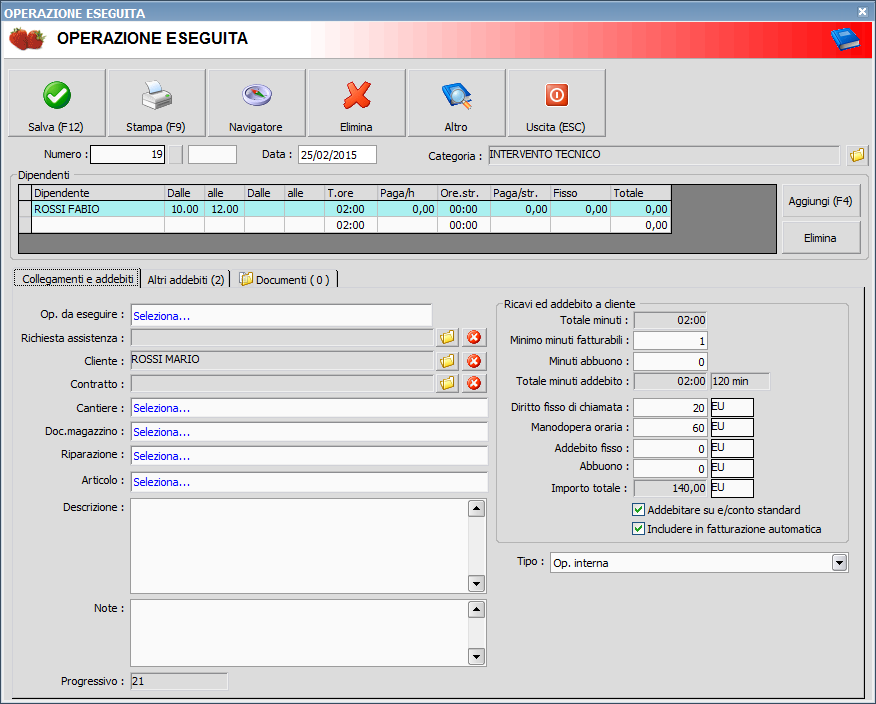Switch to Collegamenti e addebiti tab
The width and height of the screenshot is (876, 704).
click(77, 279)
